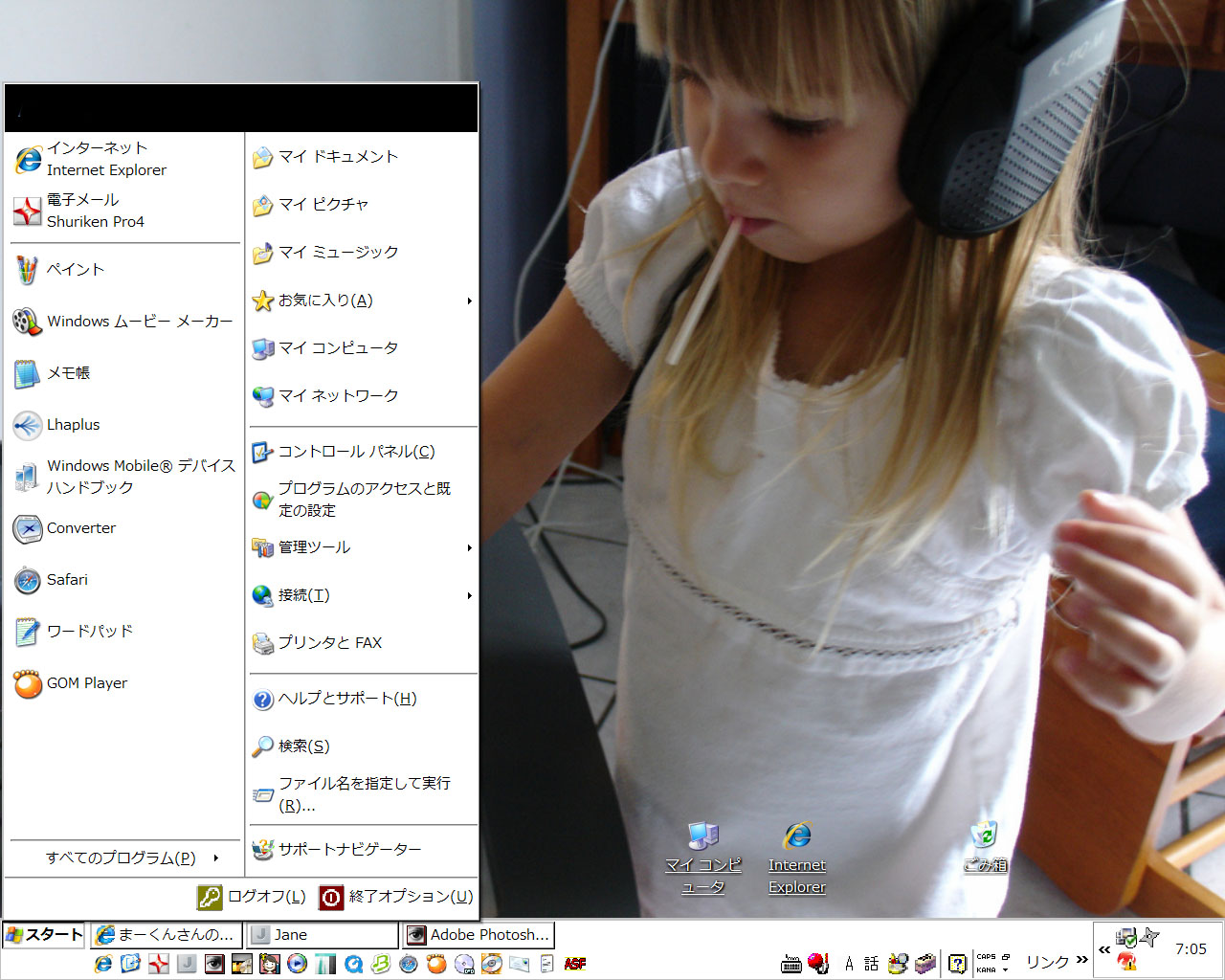Launch Jane from Quick Launch bar

point(187,964)
